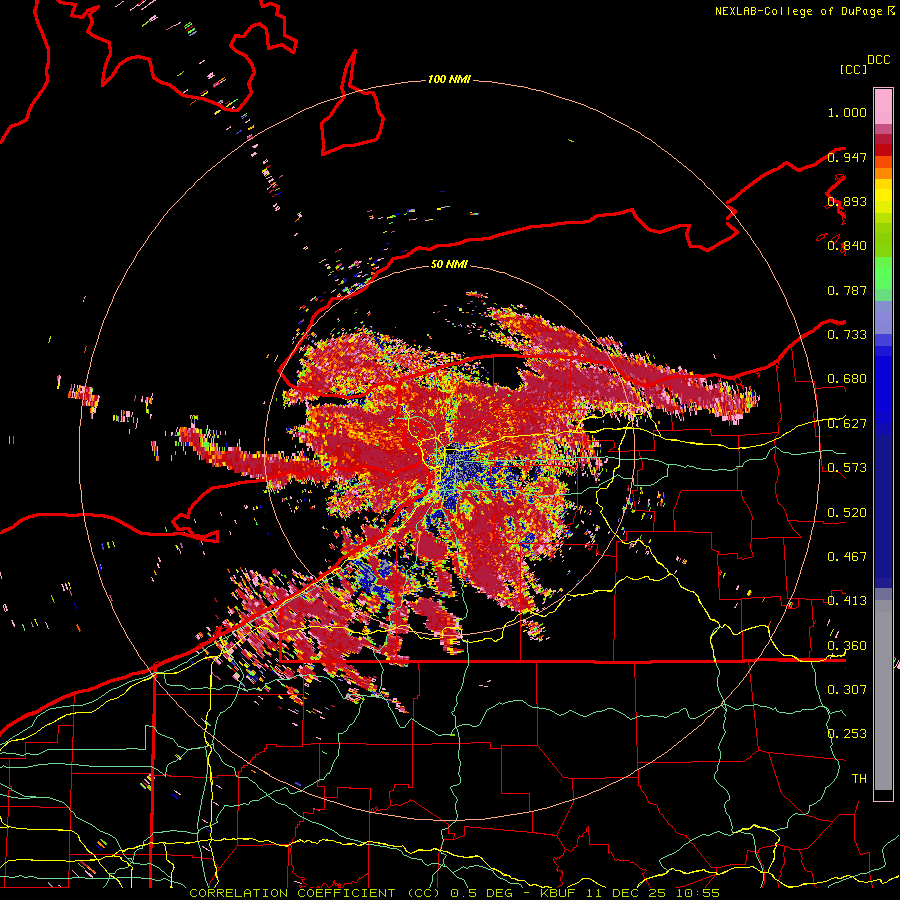Select the 0.840 scale value
The width and height of the screenshot is (900, 900).
point(847,246)
